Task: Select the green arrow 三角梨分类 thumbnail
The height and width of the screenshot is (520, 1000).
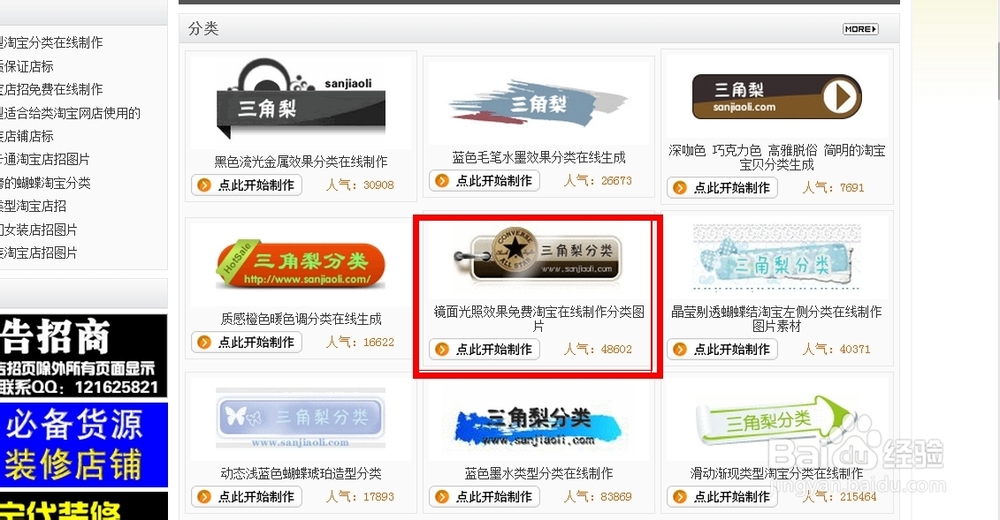Action: pos(777,419)
